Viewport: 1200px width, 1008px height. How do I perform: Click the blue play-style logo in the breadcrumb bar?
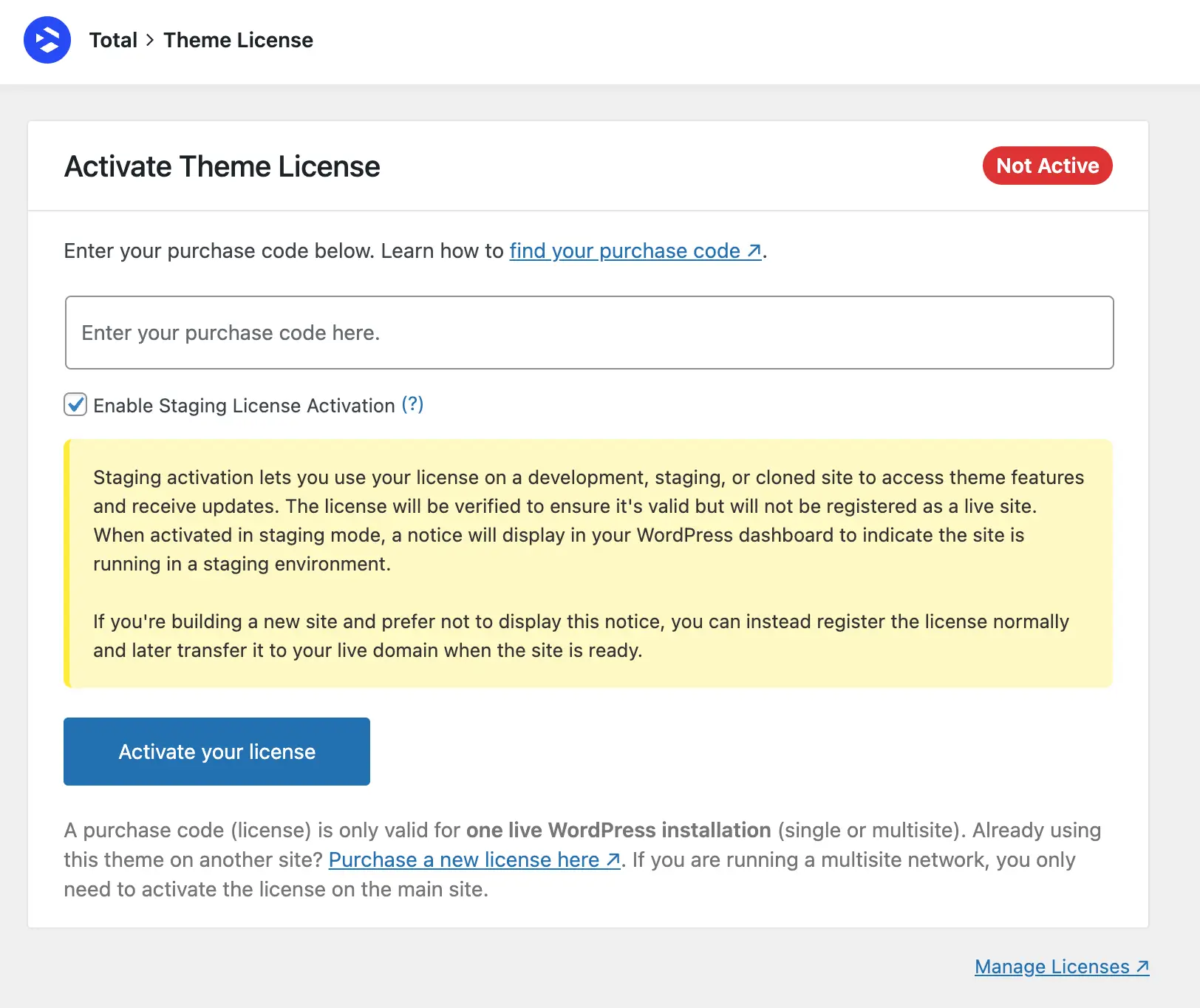47,40
